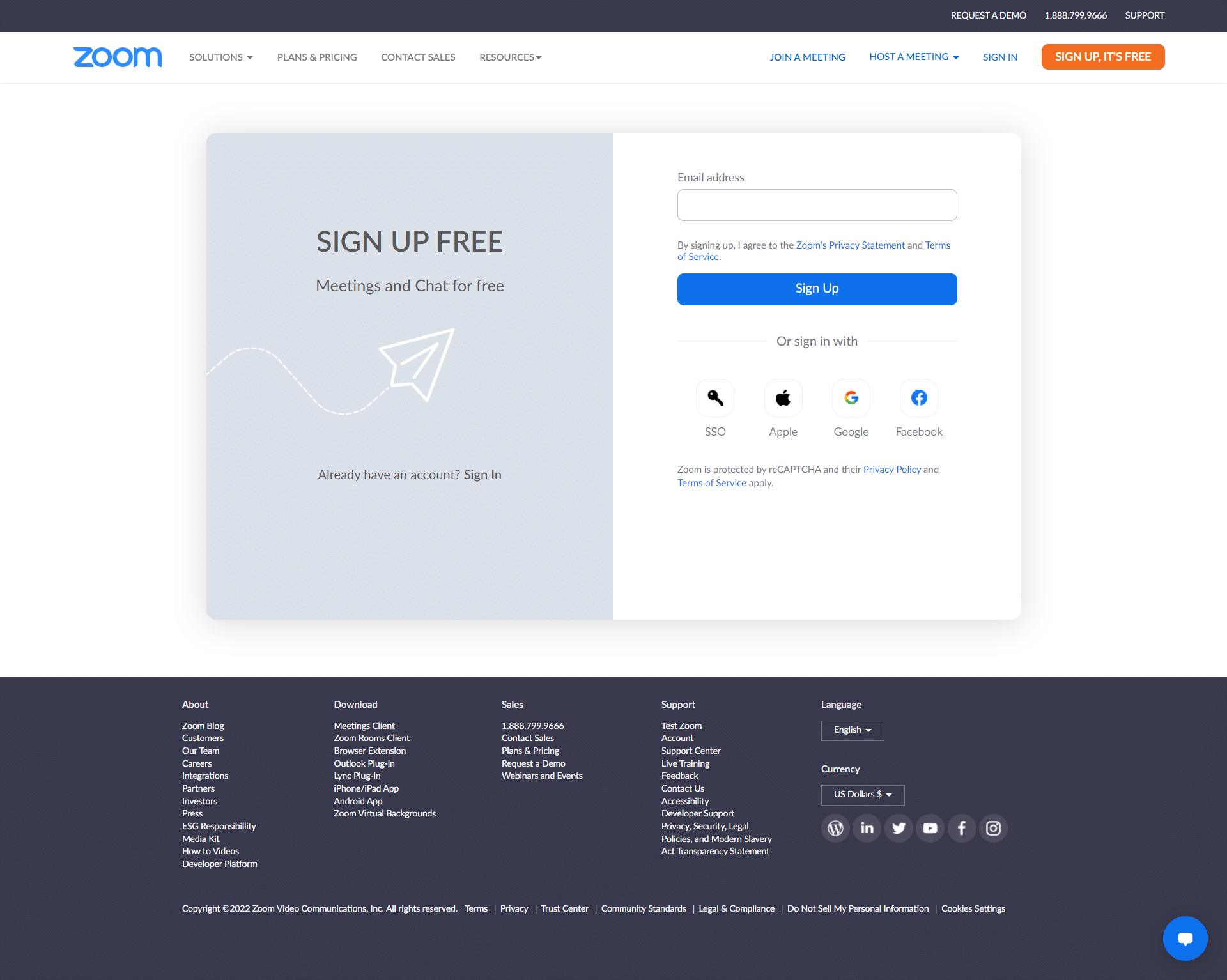Open Meetings Client download link

pos(364,726)
